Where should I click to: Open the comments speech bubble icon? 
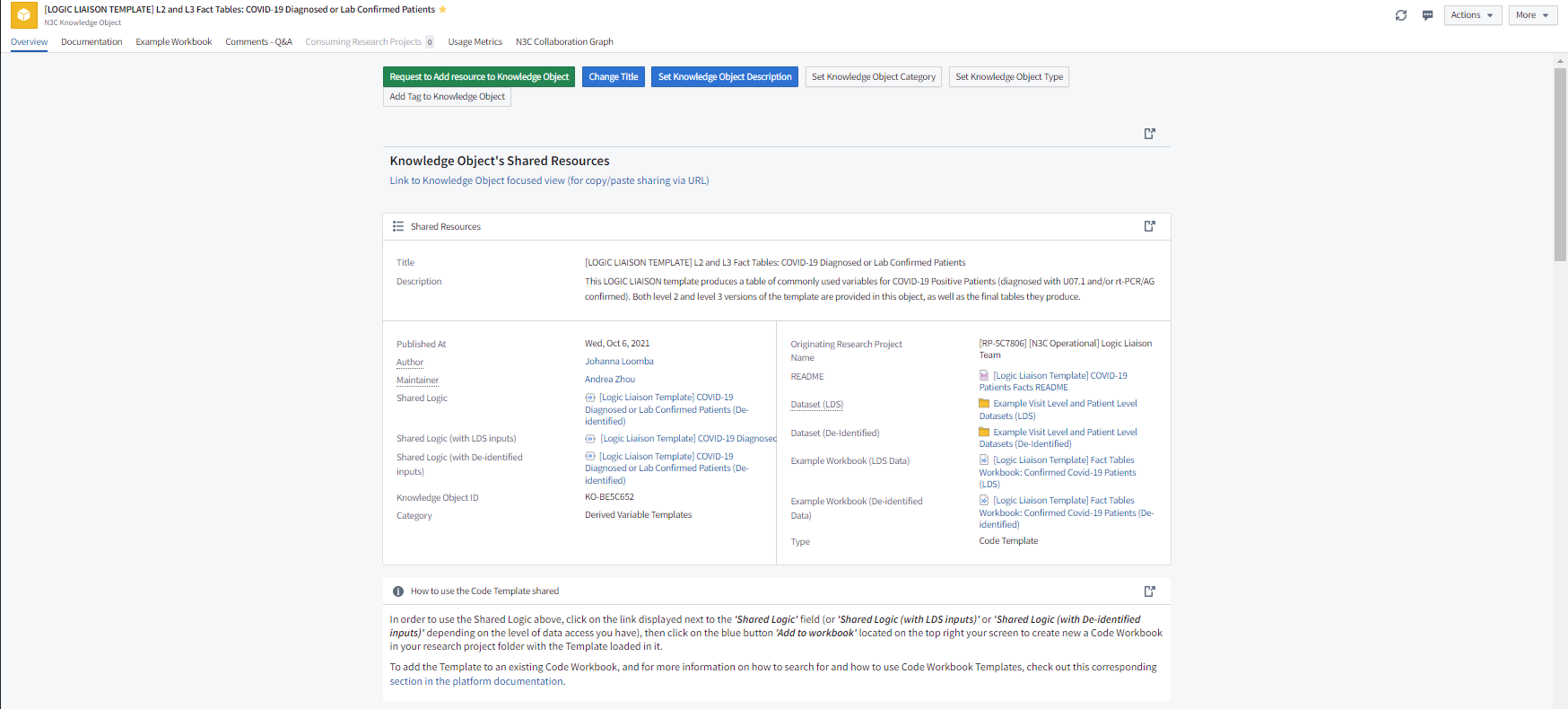coord(1427,15)
